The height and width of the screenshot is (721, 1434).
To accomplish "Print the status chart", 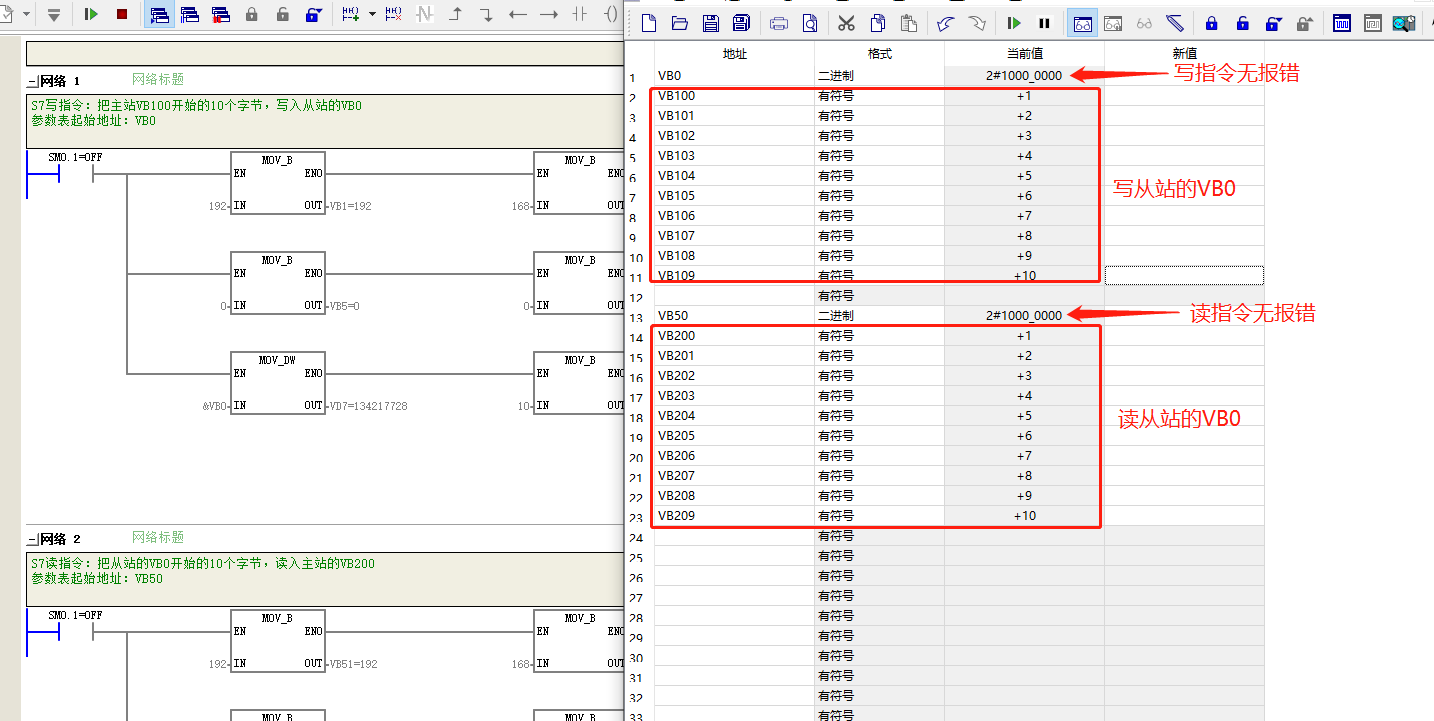I will pos(779,23).
